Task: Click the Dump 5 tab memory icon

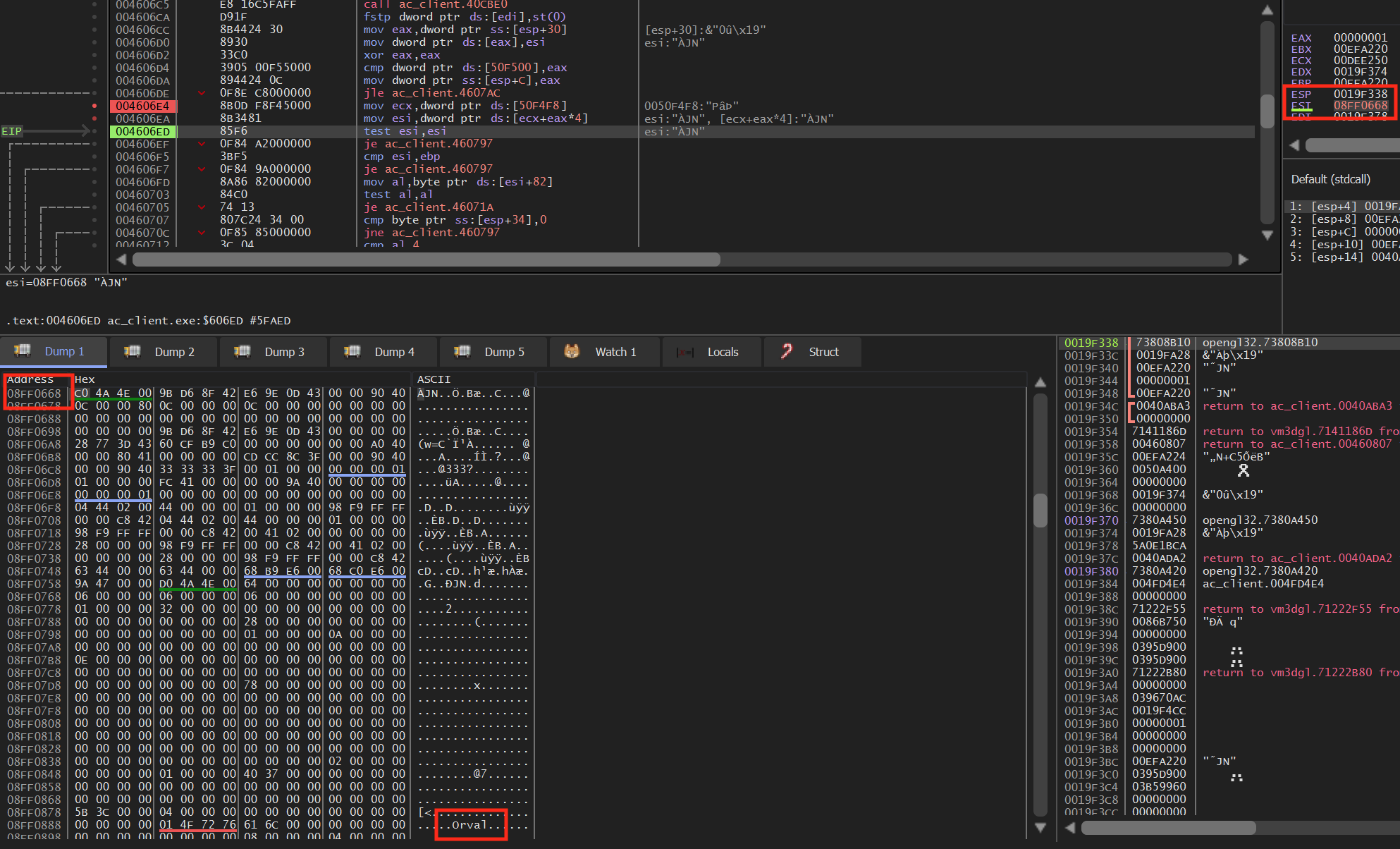Action: pyautogui.click(x=462, y=350)
